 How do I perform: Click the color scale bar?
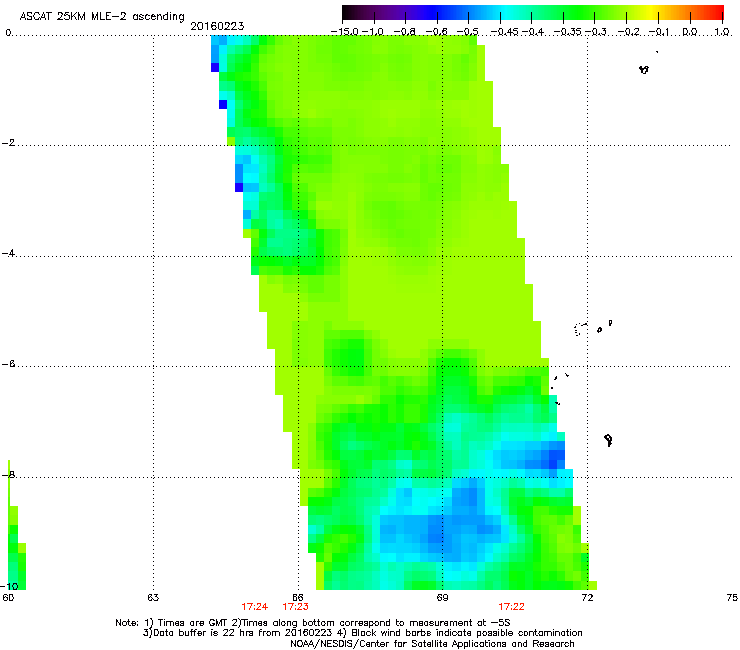(533, 13)
